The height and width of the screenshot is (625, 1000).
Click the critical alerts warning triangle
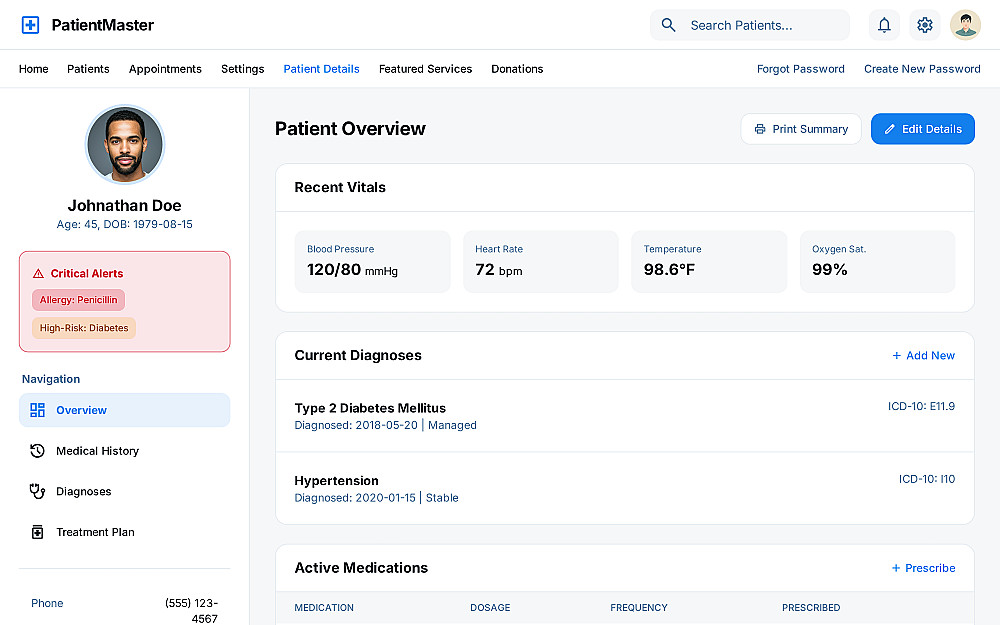[x=38, y=273]
